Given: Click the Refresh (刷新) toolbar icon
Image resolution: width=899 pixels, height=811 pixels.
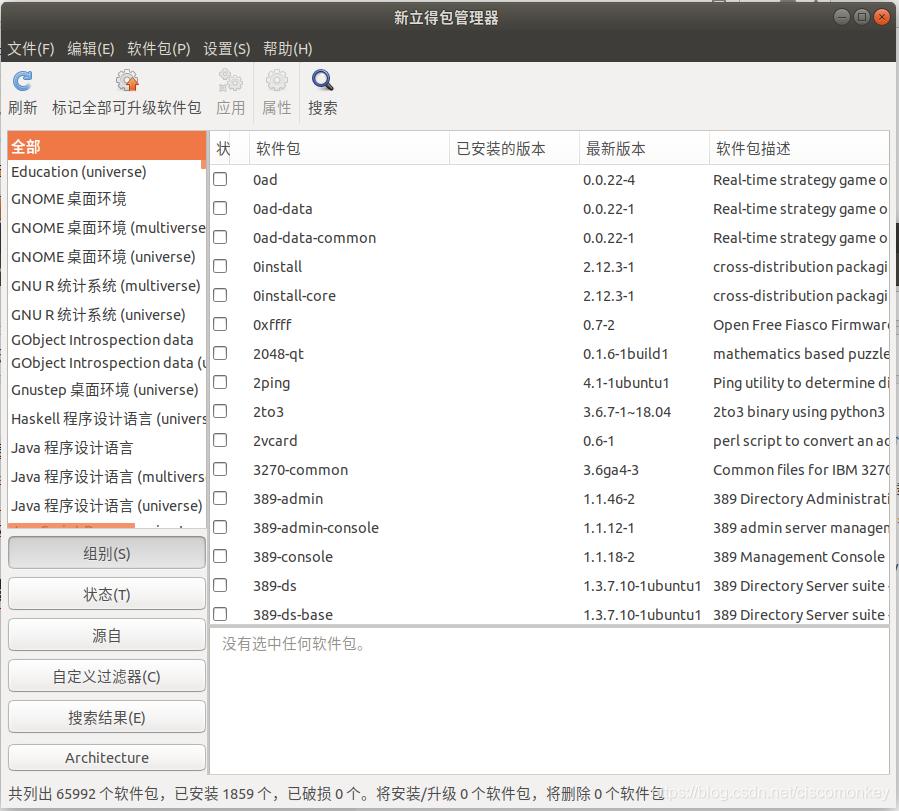Looking at the screenshot, I should (22, 81).
